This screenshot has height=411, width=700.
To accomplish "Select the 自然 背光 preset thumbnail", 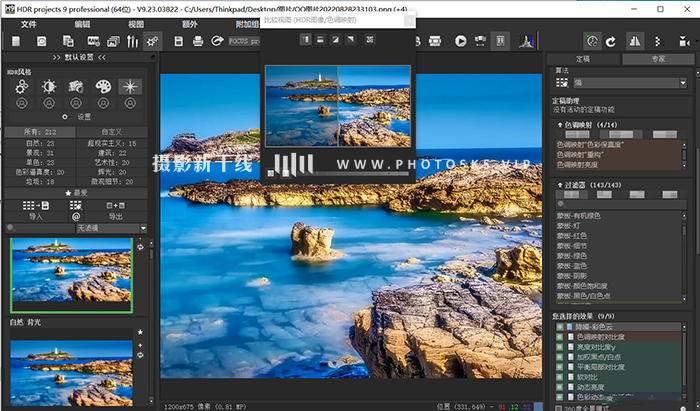I will pos(71,373).
